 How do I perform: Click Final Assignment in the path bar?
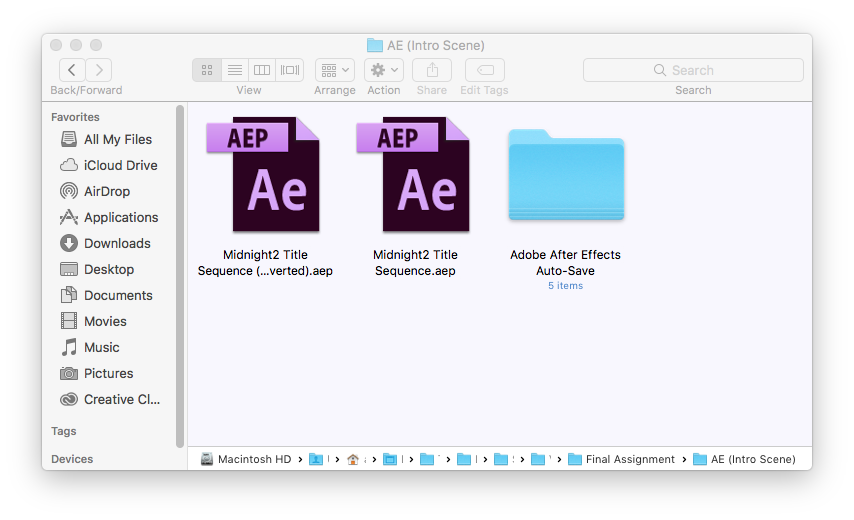tap(621, 459)
